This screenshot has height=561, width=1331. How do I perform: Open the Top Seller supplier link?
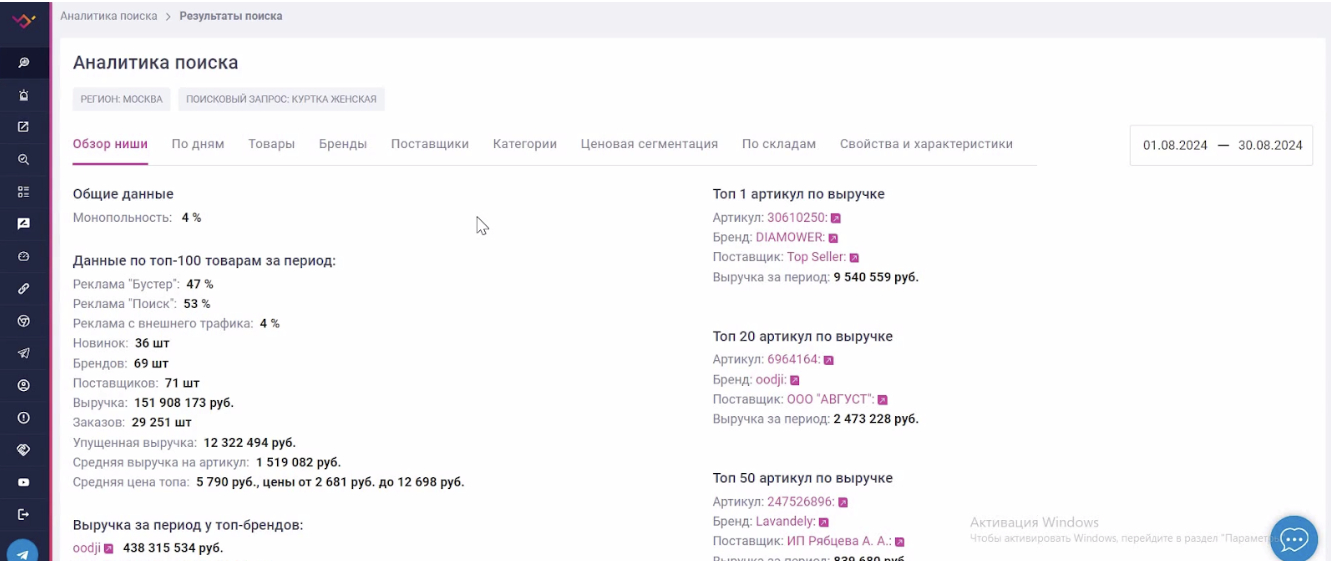[x=816, y=257]
